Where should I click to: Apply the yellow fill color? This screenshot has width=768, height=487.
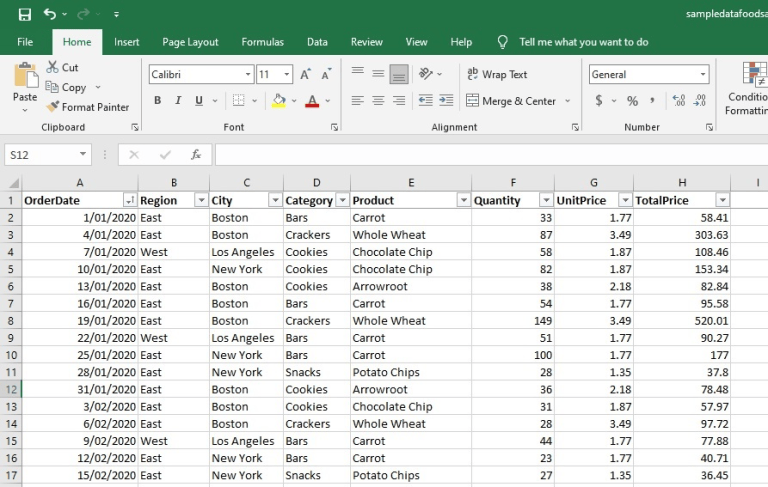coord(279,100)
